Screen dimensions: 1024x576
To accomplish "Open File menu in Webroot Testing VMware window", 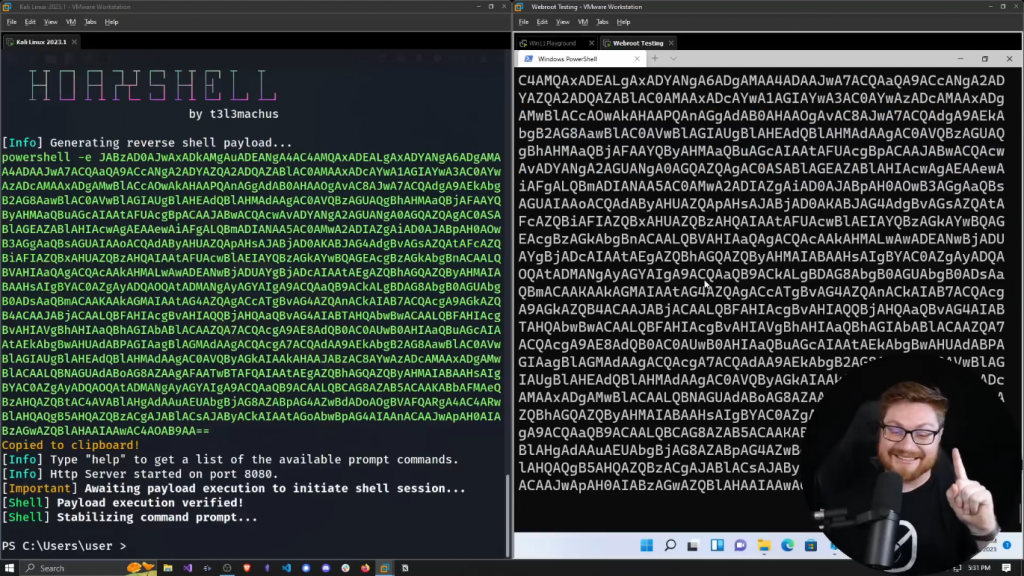I will coord(524,22).
